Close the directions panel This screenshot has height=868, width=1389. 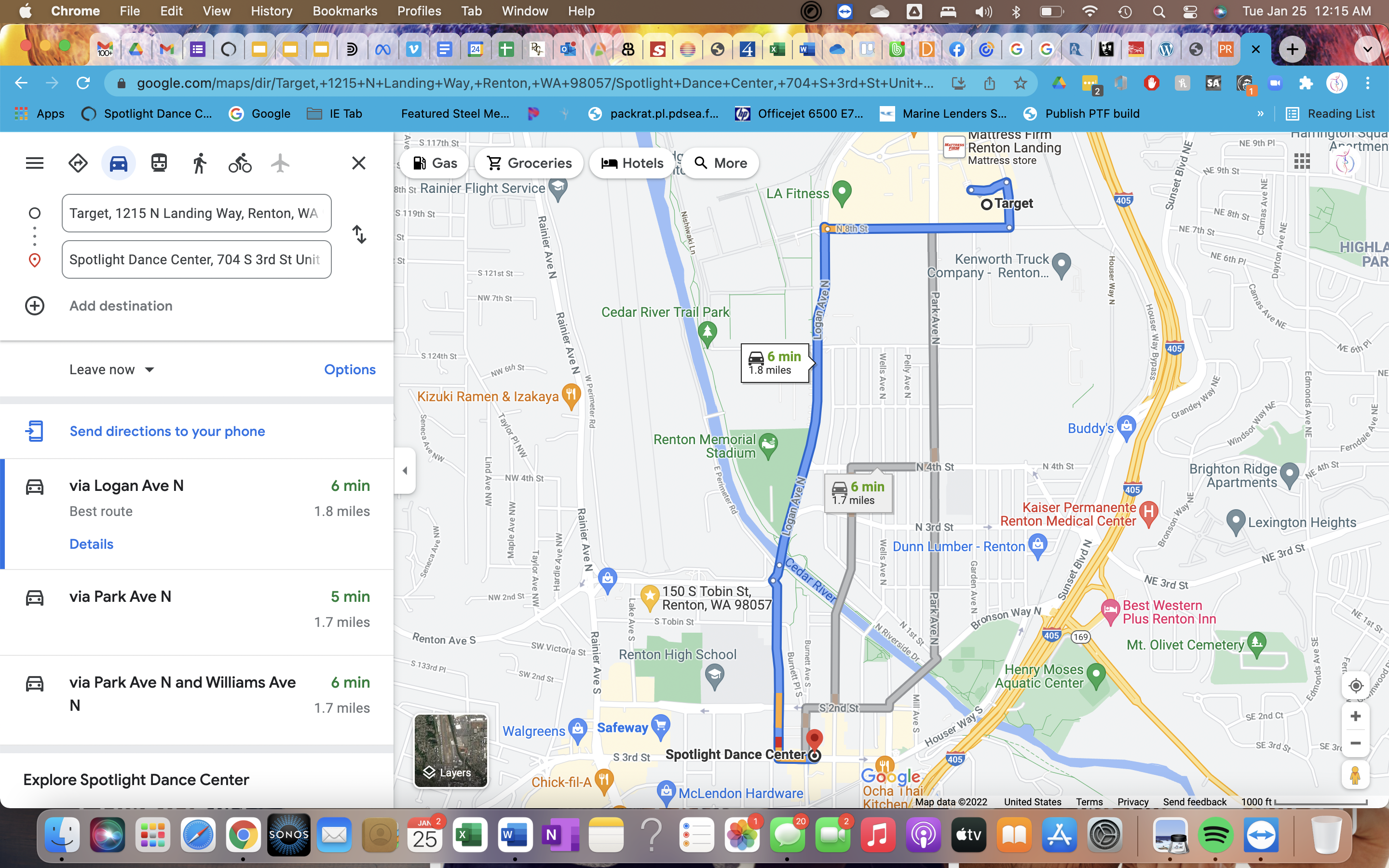pyautogui.click(x=359, y=163)
